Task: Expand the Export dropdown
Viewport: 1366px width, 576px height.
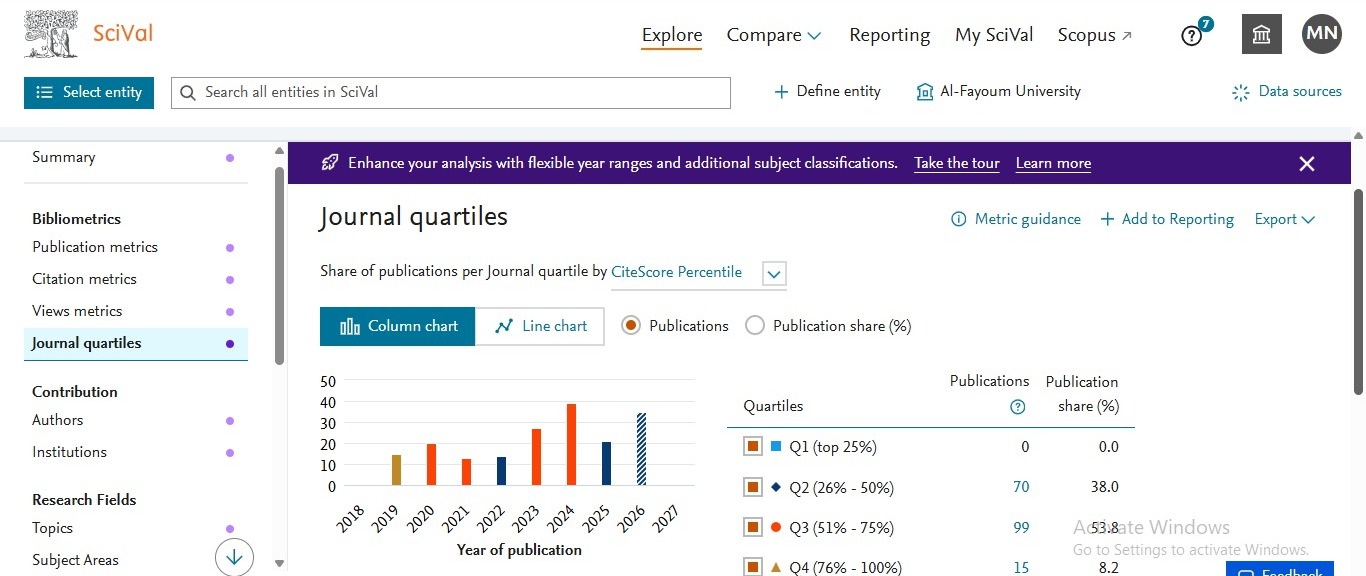Action: (1285, 219)
